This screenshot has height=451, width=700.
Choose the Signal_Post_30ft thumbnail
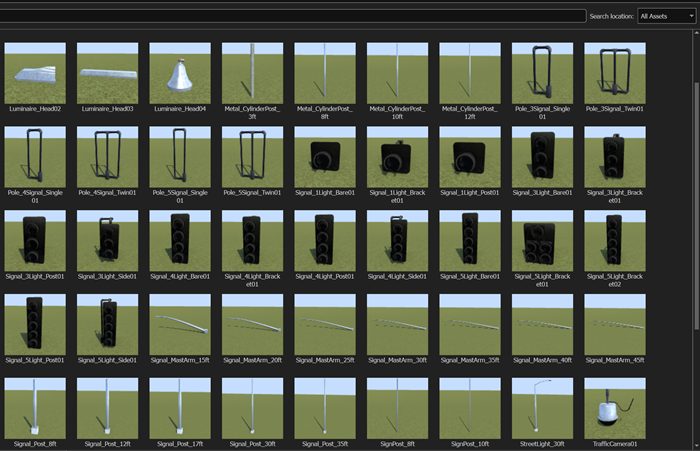(x=252, y=409)
